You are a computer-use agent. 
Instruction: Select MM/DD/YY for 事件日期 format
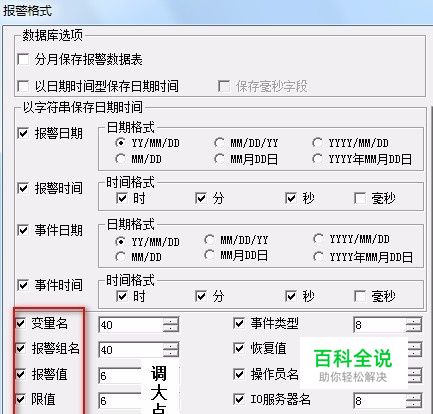[x=209, y=240]
